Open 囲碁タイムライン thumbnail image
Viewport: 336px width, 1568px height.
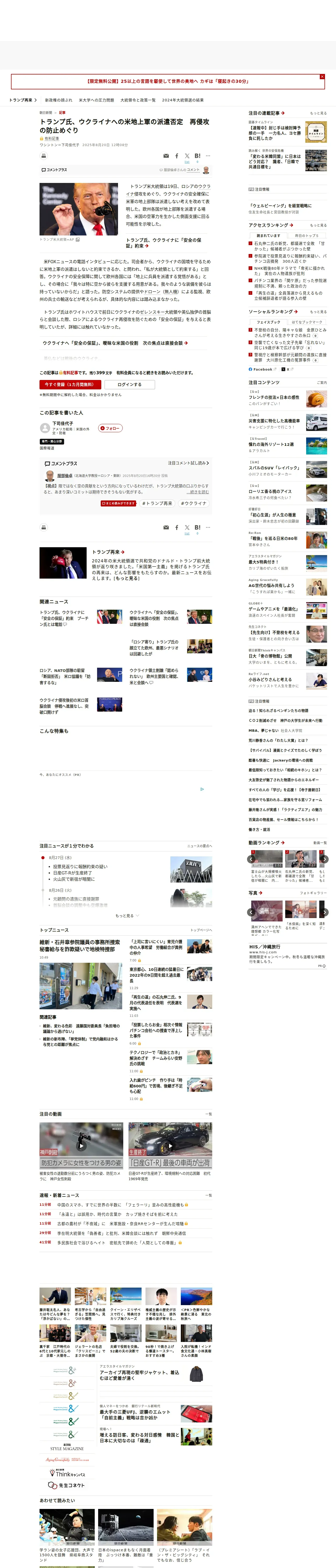click(x=316, y=132)
